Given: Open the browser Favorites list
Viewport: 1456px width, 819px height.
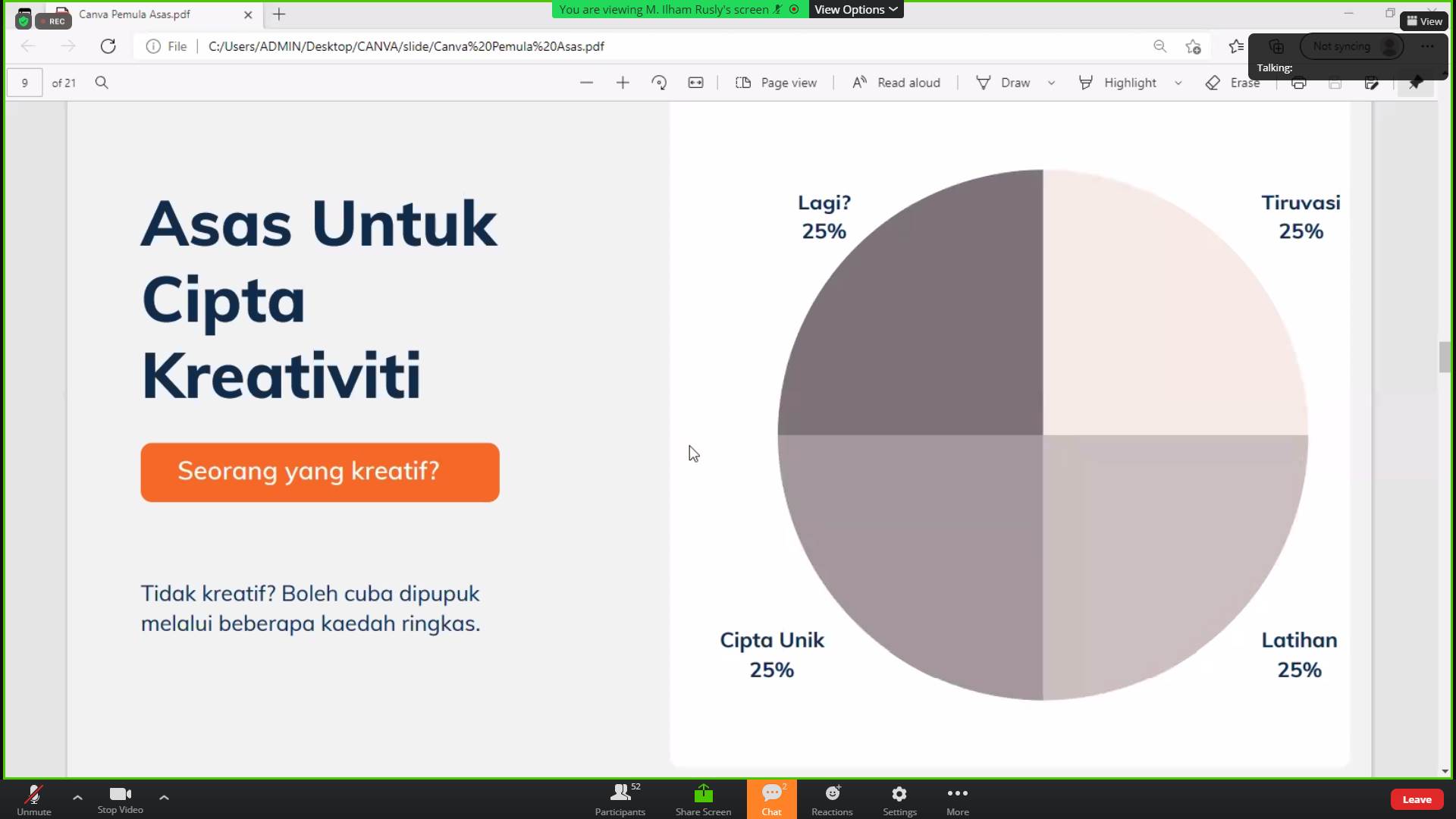Looking at the screenshot, I should click(x=1236, y=46).
